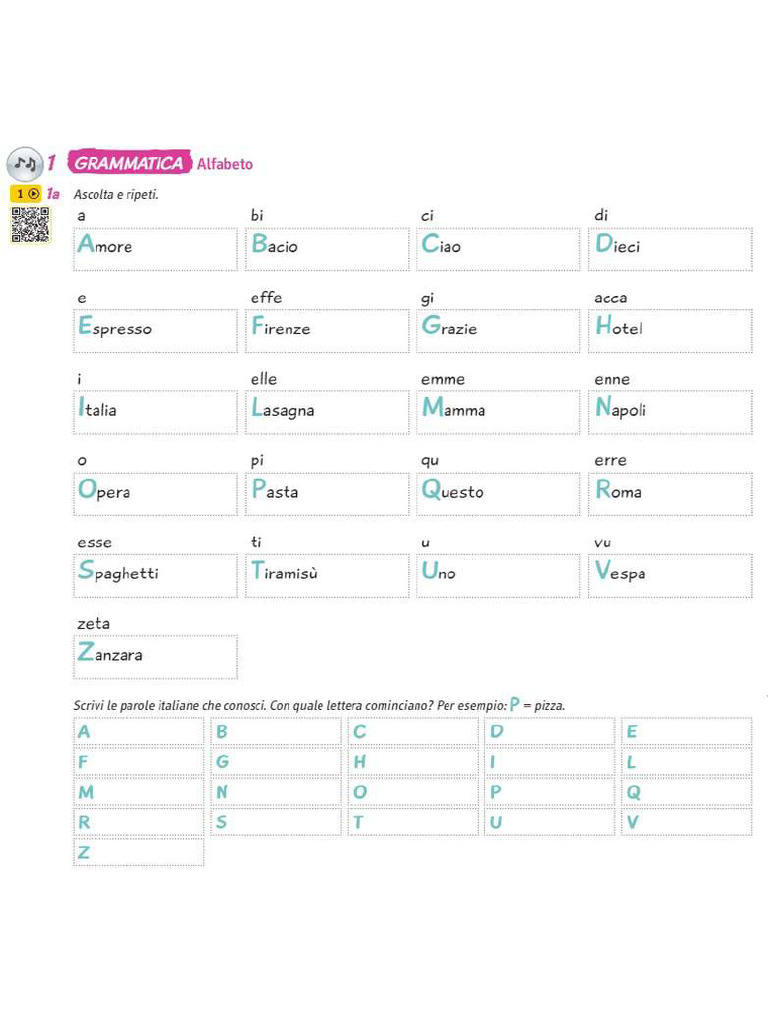This screenshot has height=1024, width=768.
Task: Click the Mamma word box
Action: click(499, 411)
